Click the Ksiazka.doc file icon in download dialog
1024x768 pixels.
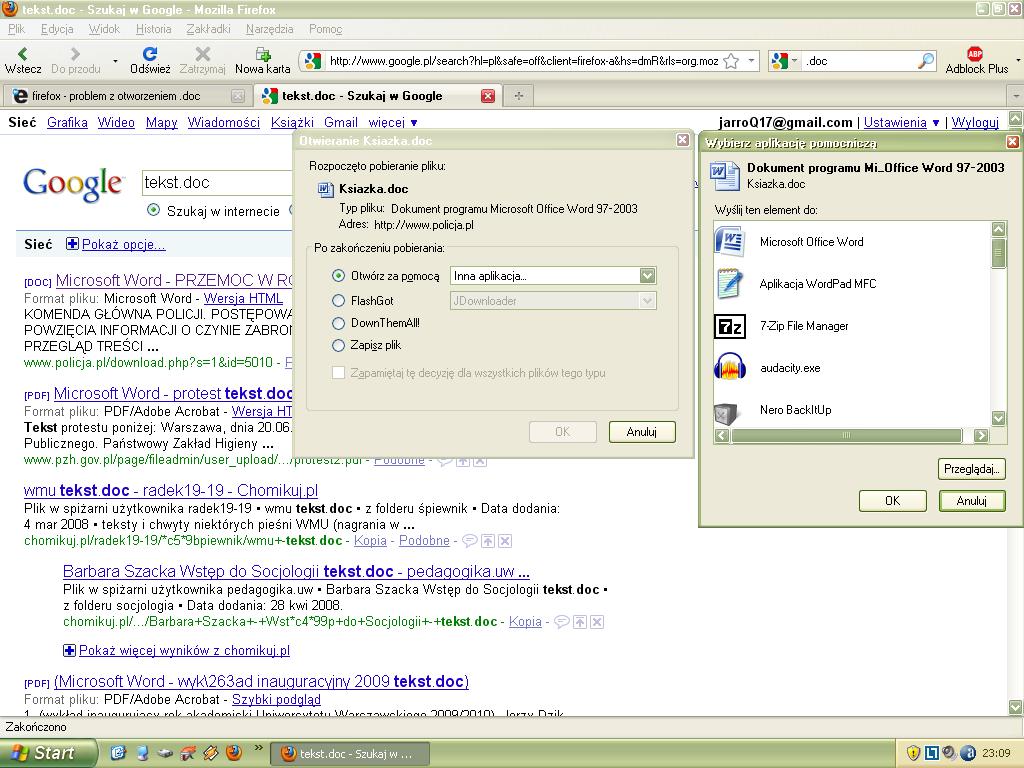[325, 189]
